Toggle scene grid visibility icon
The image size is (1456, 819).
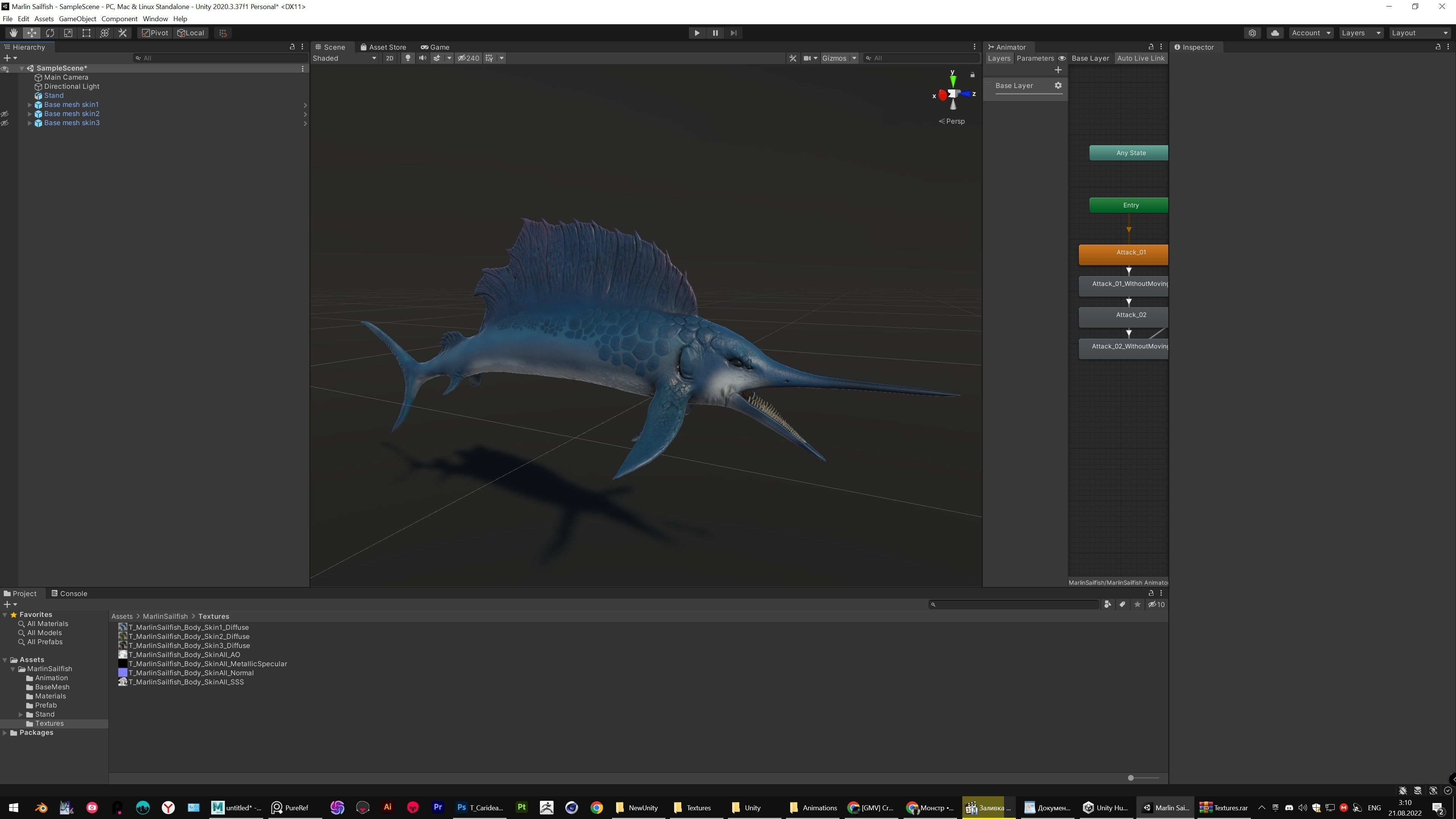pyautogui.click(x=490, y=58)
